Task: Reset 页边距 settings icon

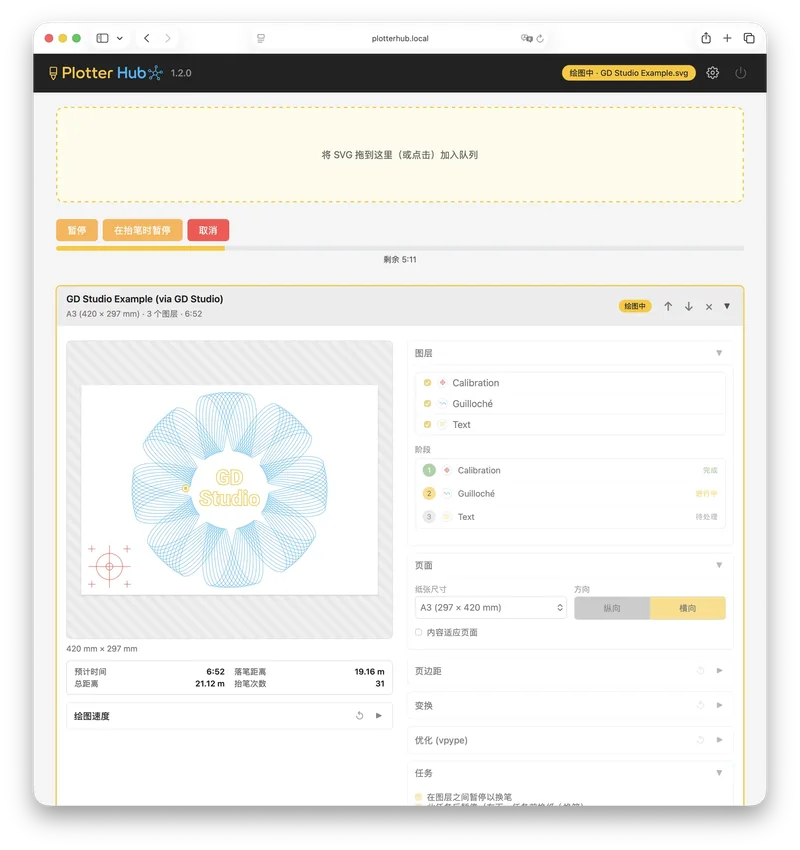Action: tap(700, 671)
